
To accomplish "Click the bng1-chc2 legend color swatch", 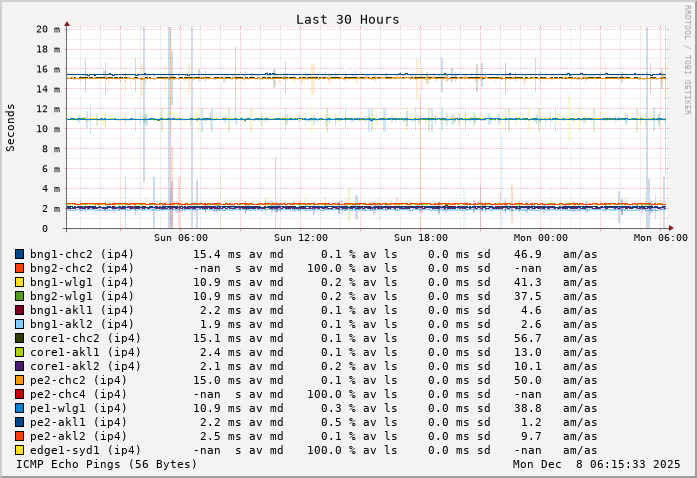I will [19, 254].
